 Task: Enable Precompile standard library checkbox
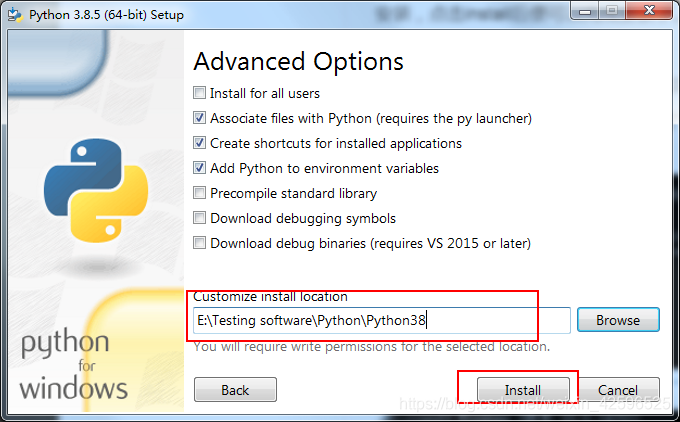coord(199,193)
